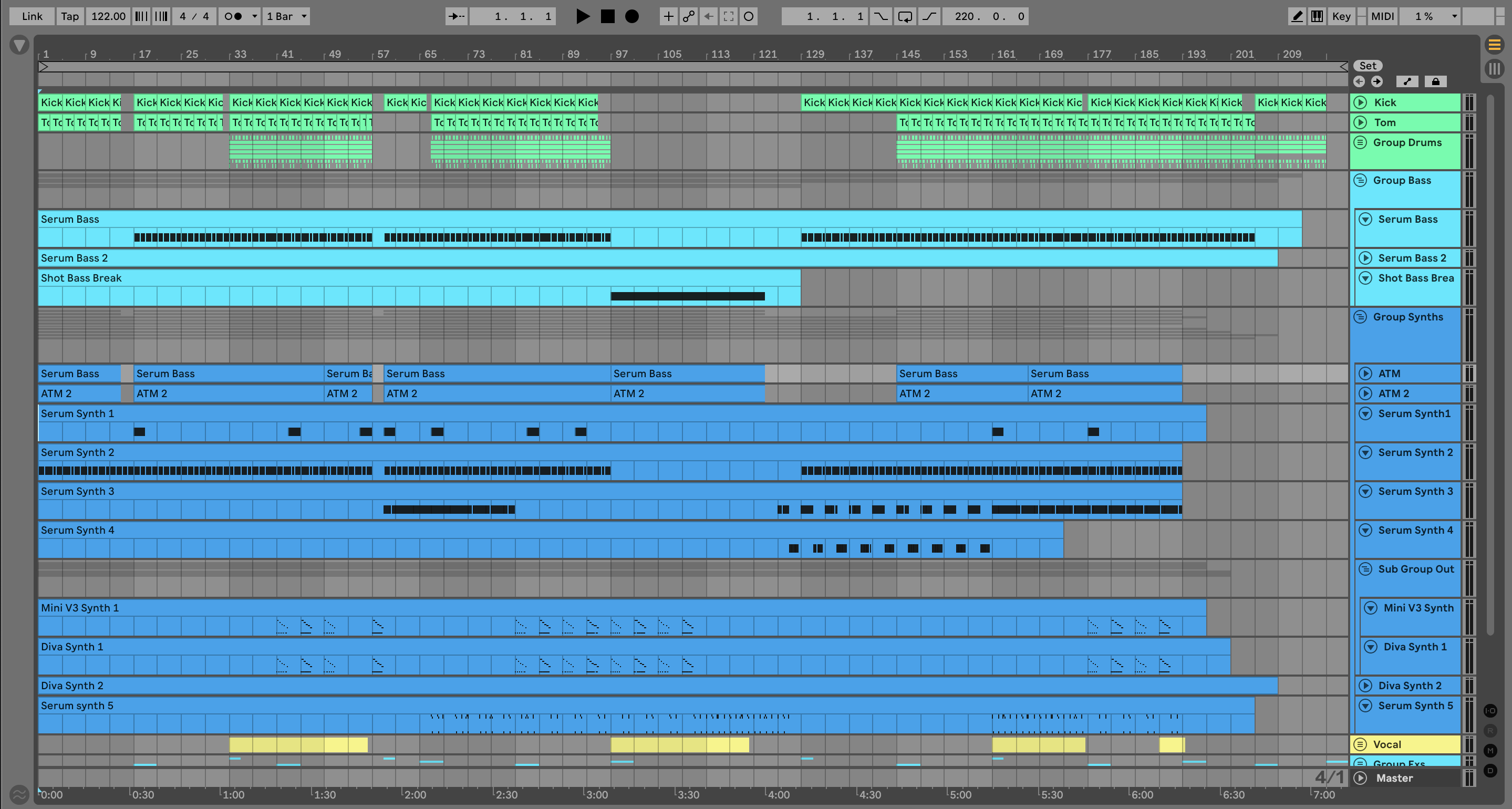1512x809 pixels.
Task: Click the Set locator button
Action: [x=1367, y=66]
